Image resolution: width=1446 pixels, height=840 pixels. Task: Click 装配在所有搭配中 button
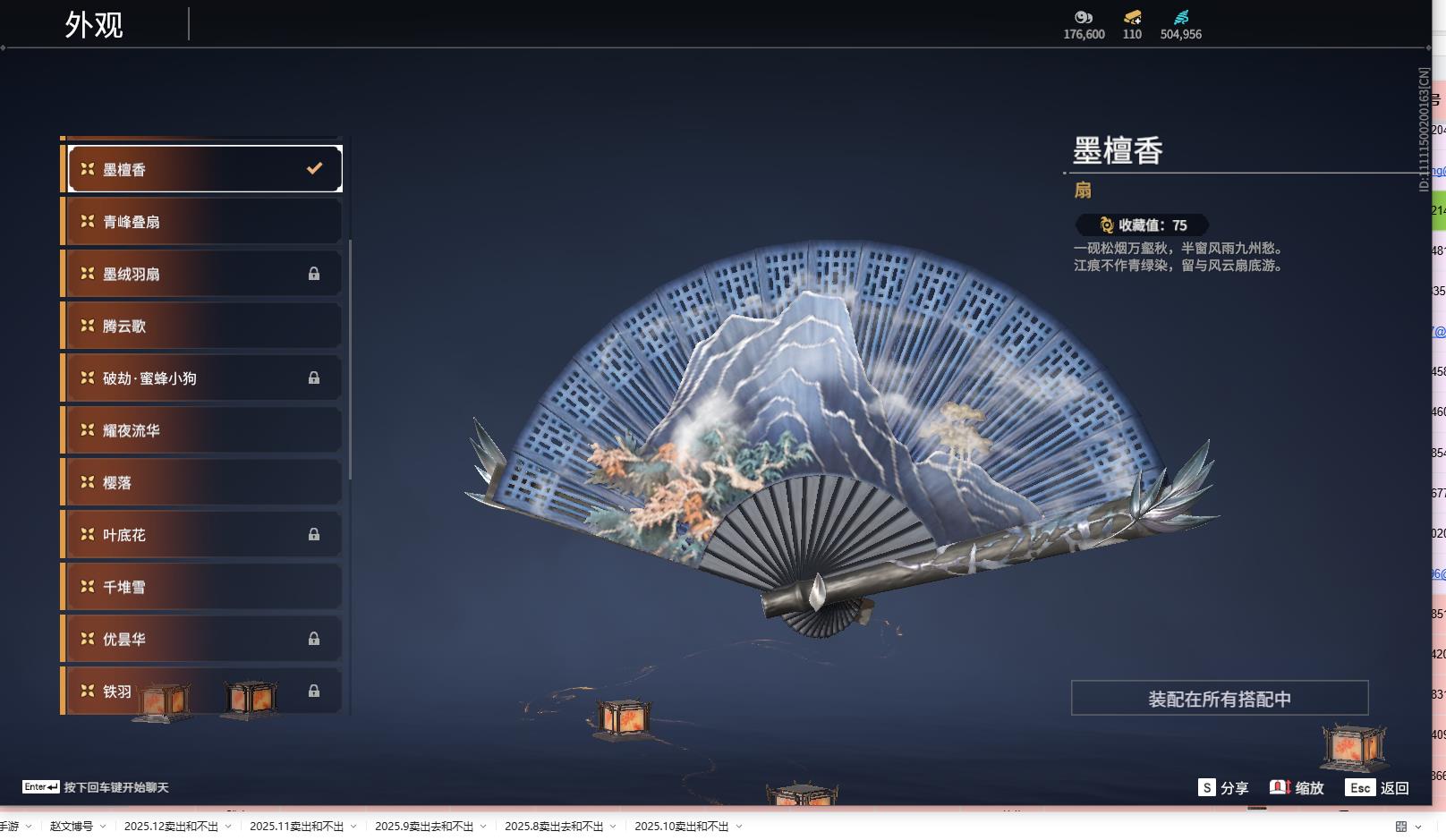1220,698
